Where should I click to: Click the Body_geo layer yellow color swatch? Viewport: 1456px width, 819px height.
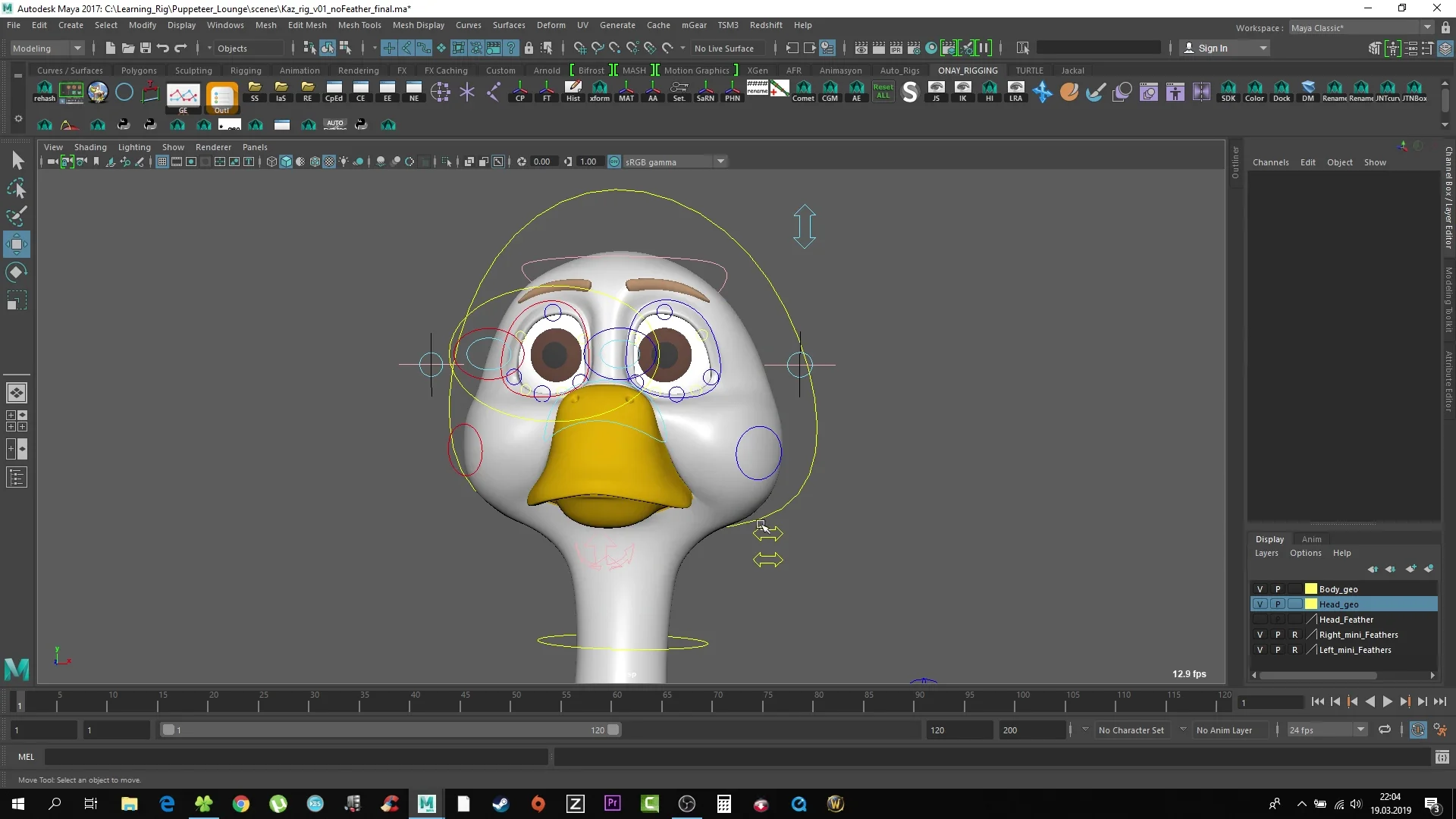(x=1310, y=589)
